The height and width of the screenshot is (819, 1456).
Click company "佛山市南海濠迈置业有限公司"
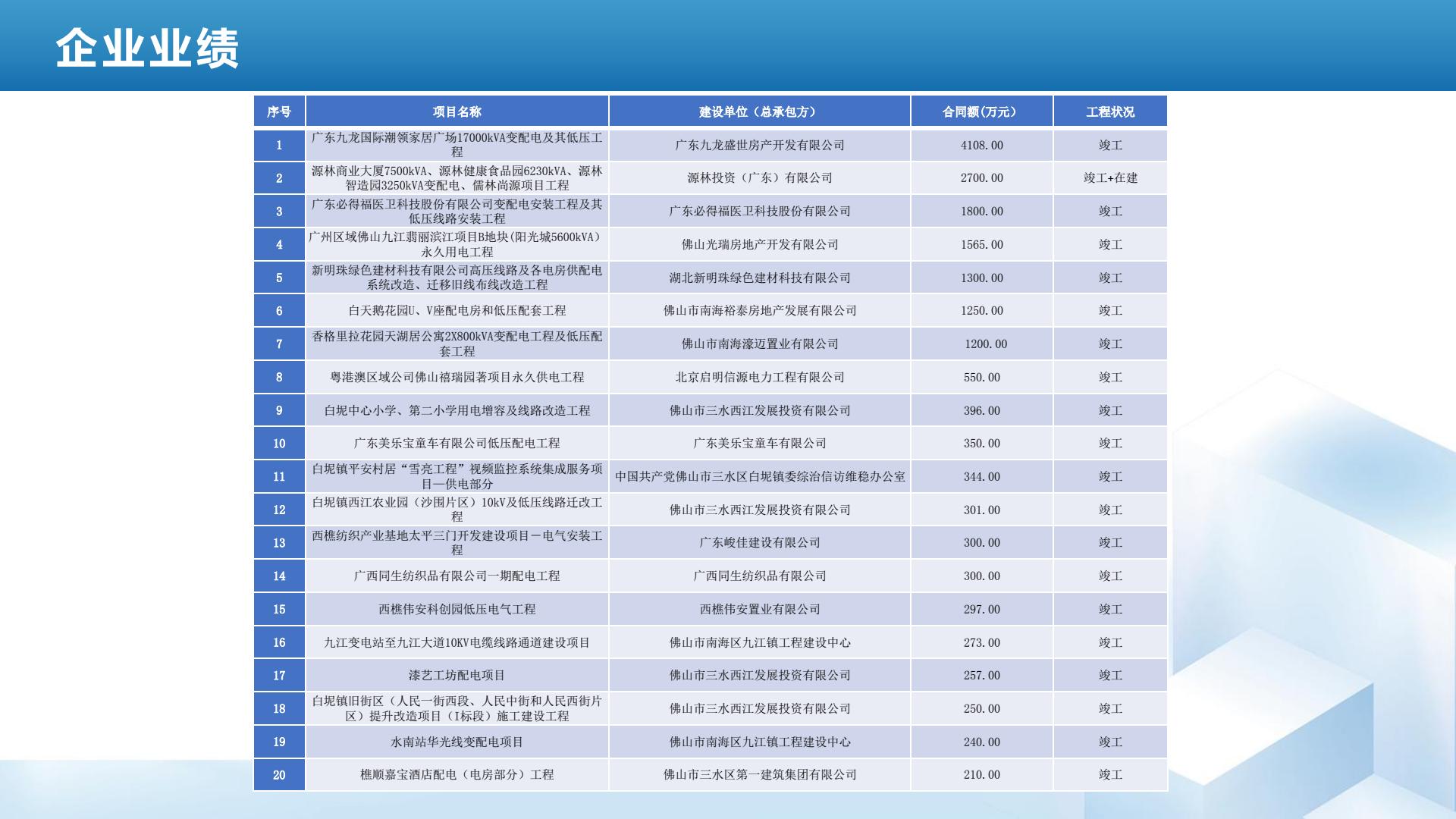tap(760, 344)
